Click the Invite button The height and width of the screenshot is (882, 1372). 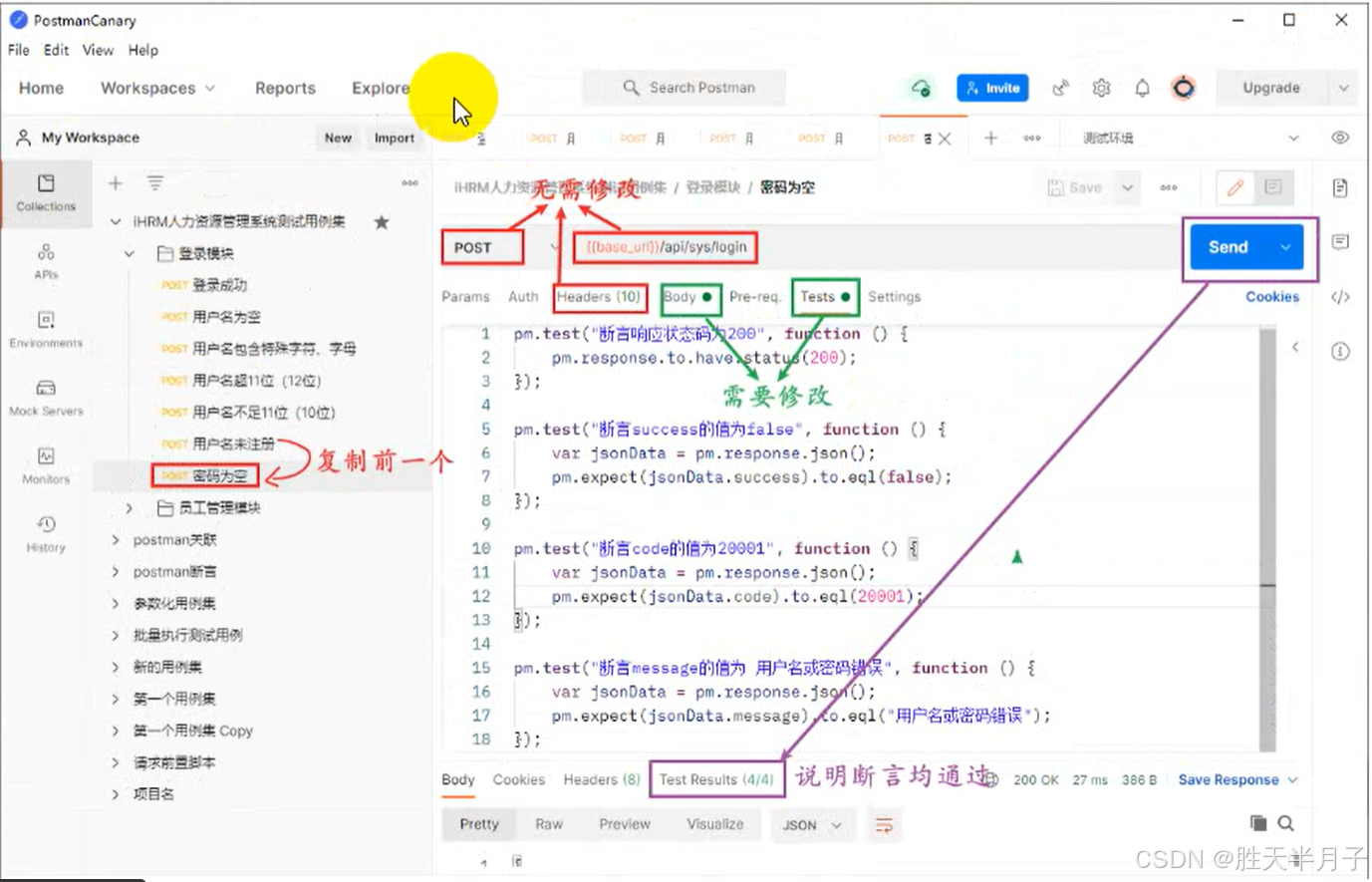click(993, 88)
